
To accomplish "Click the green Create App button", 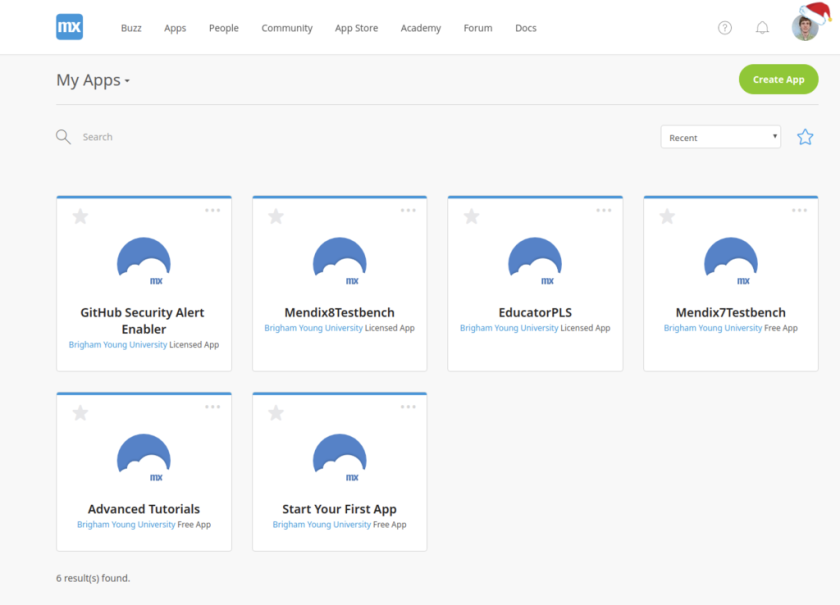I will [778, 79].
